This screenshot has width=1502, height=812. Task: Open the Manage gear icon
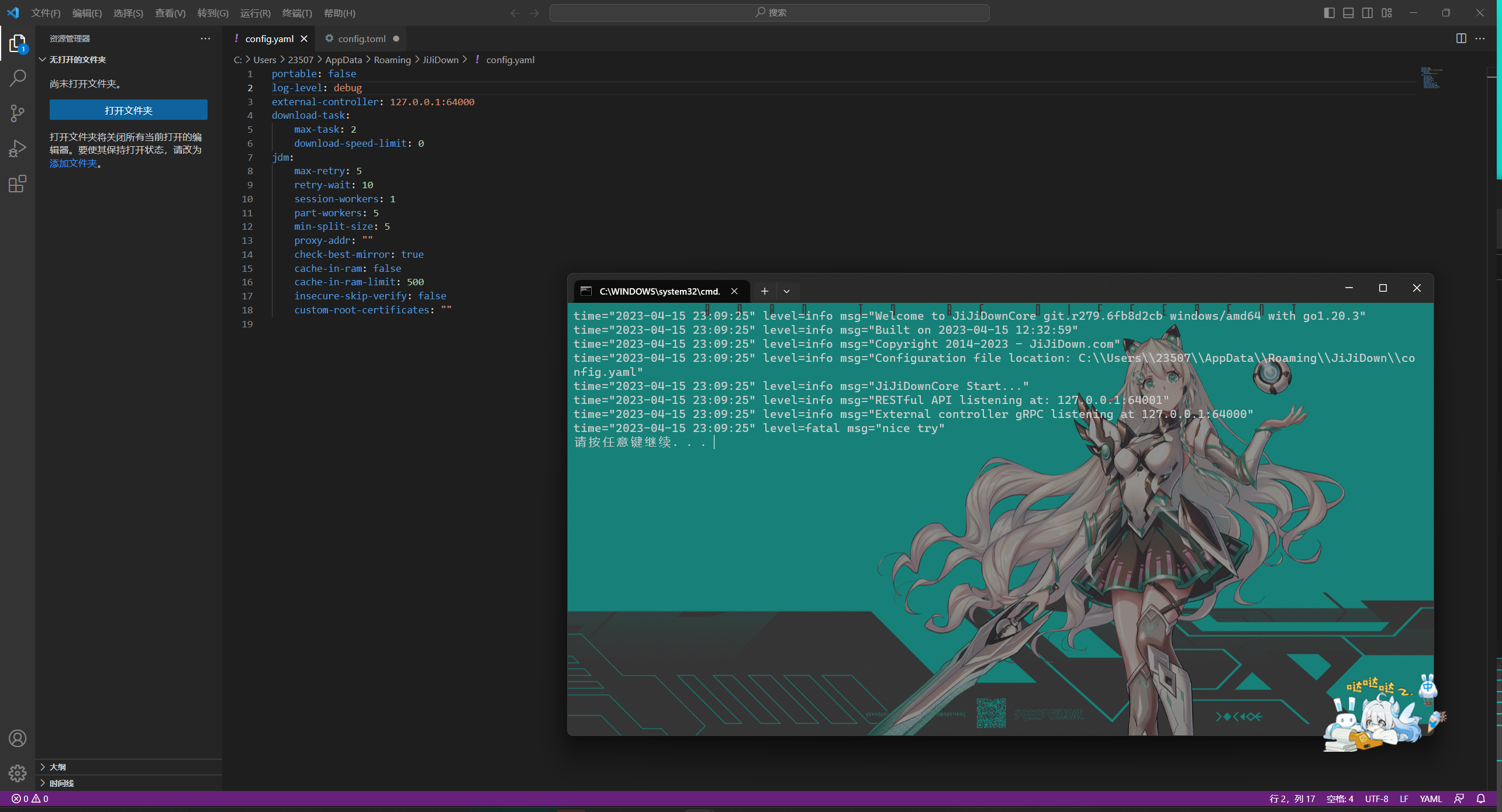click(18, 773)
